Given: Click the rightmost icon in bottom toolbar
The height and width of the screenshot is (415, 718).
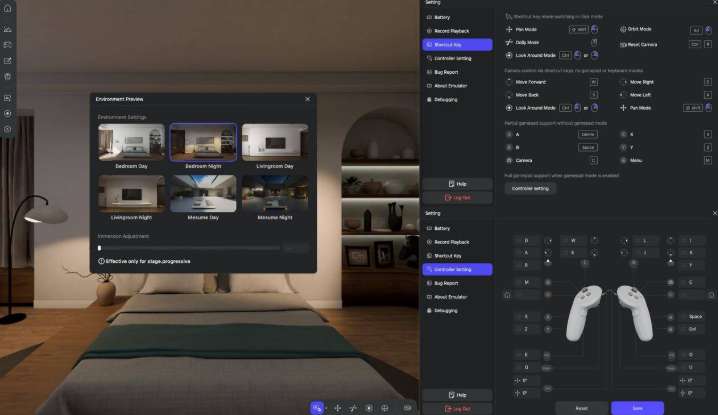Looking at the screenshot, I should pos(407,408).
